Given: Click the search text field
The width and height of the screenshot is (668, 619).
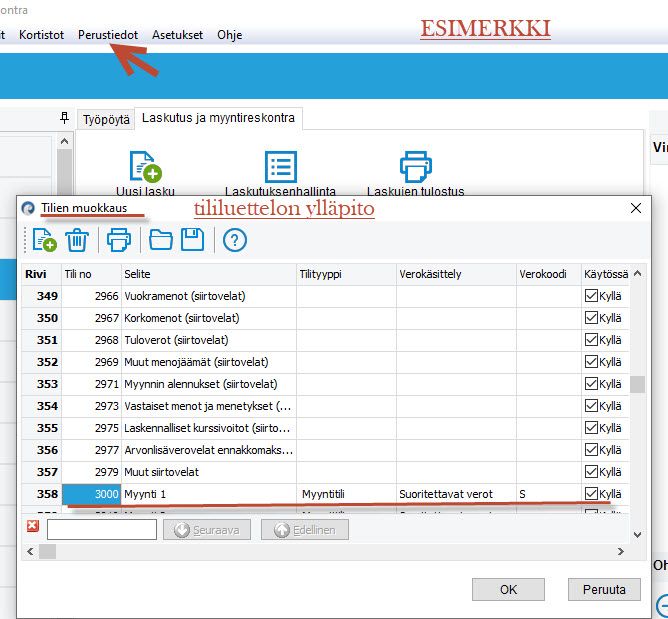Looking at the screenshot, I should tap(102, 530).
